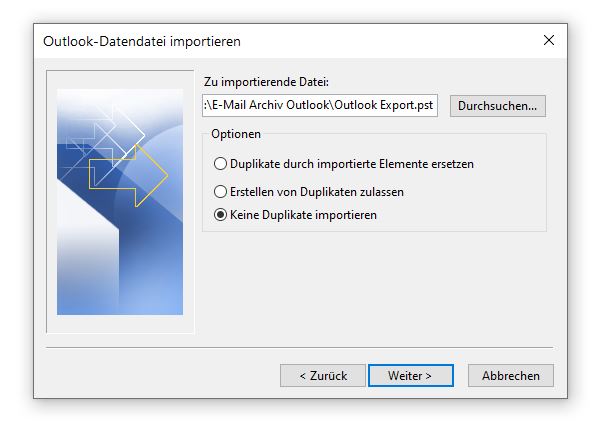Select the Keine Duplikate importieren radio circle
This screenshot has width=603, height=425.
pos(220,215)
